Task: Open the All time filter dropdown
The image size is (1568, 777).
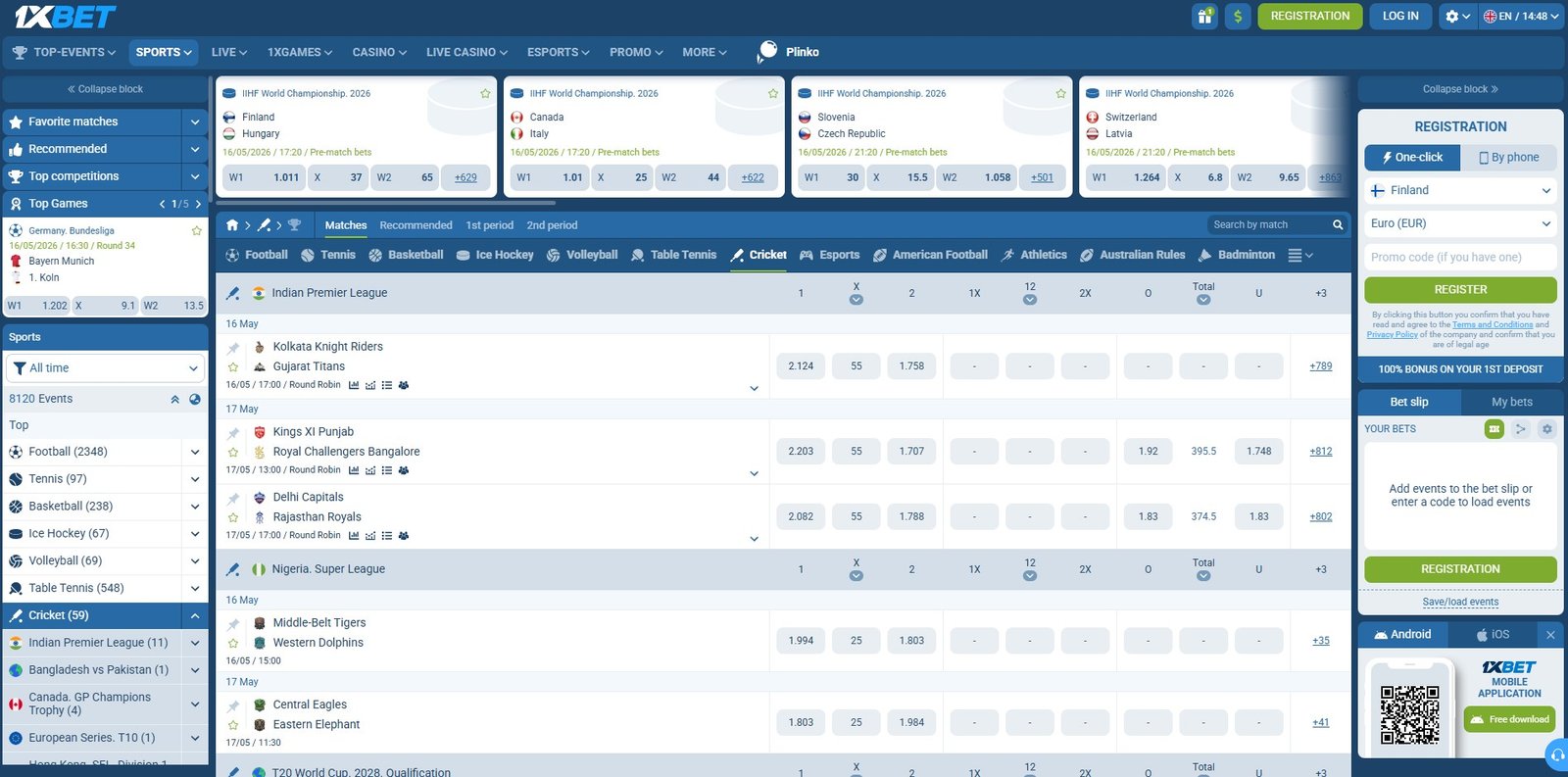Action: tap(105, 368)
